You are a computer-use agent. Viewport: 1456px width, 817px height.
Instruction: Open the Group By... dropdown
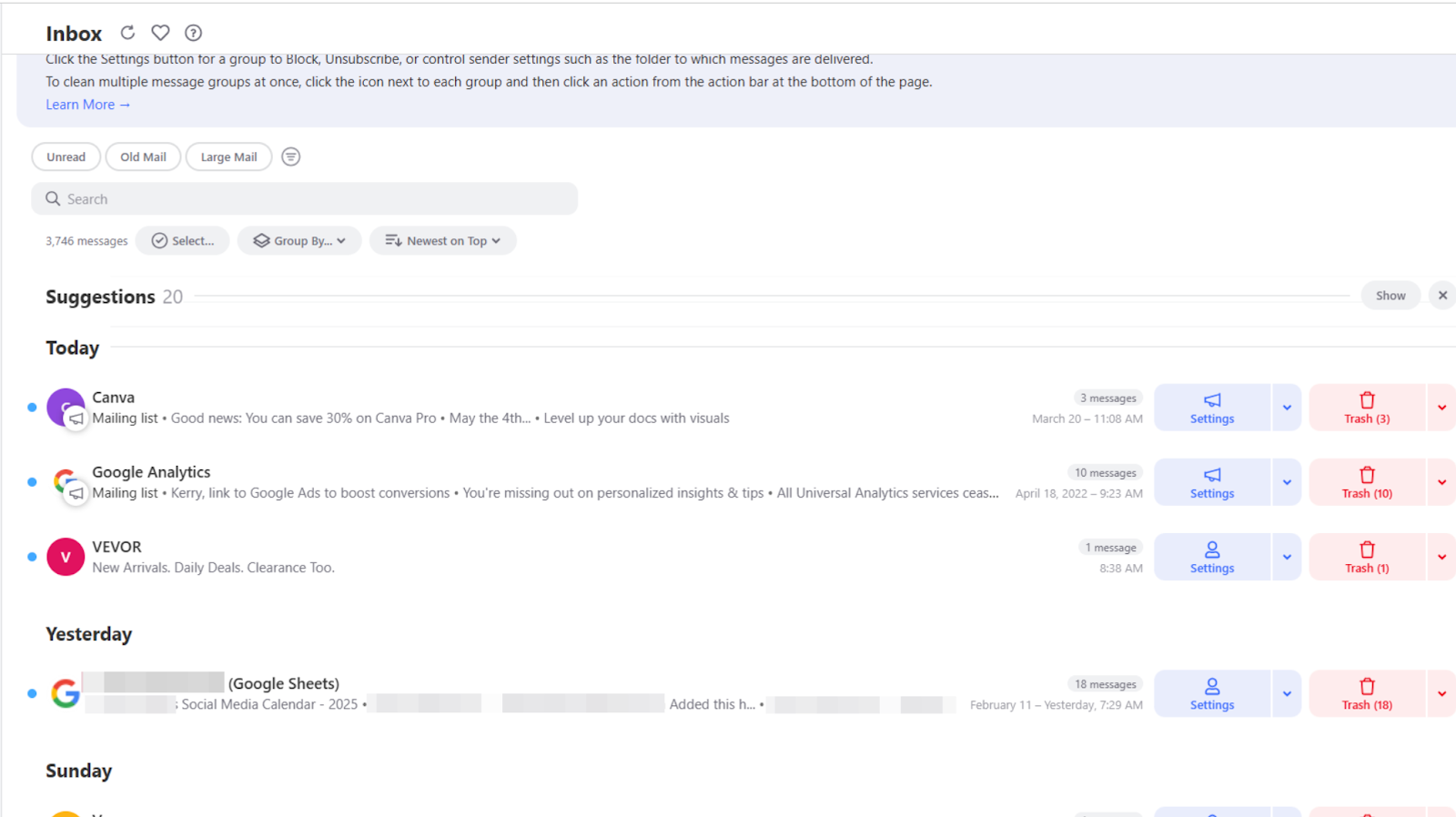tap(299, 240)
